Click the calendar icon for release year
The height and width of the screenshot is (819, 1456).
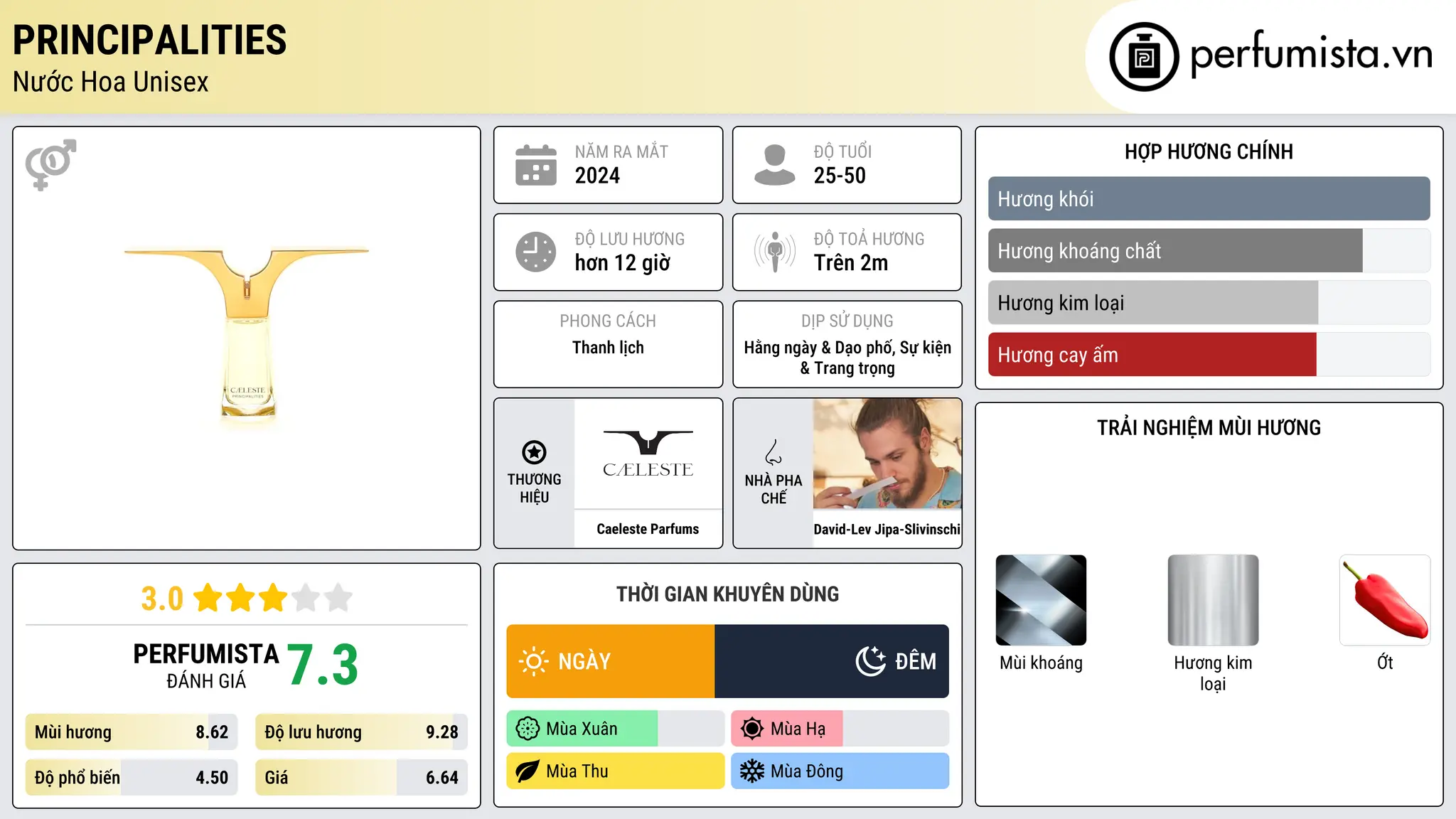536,165
